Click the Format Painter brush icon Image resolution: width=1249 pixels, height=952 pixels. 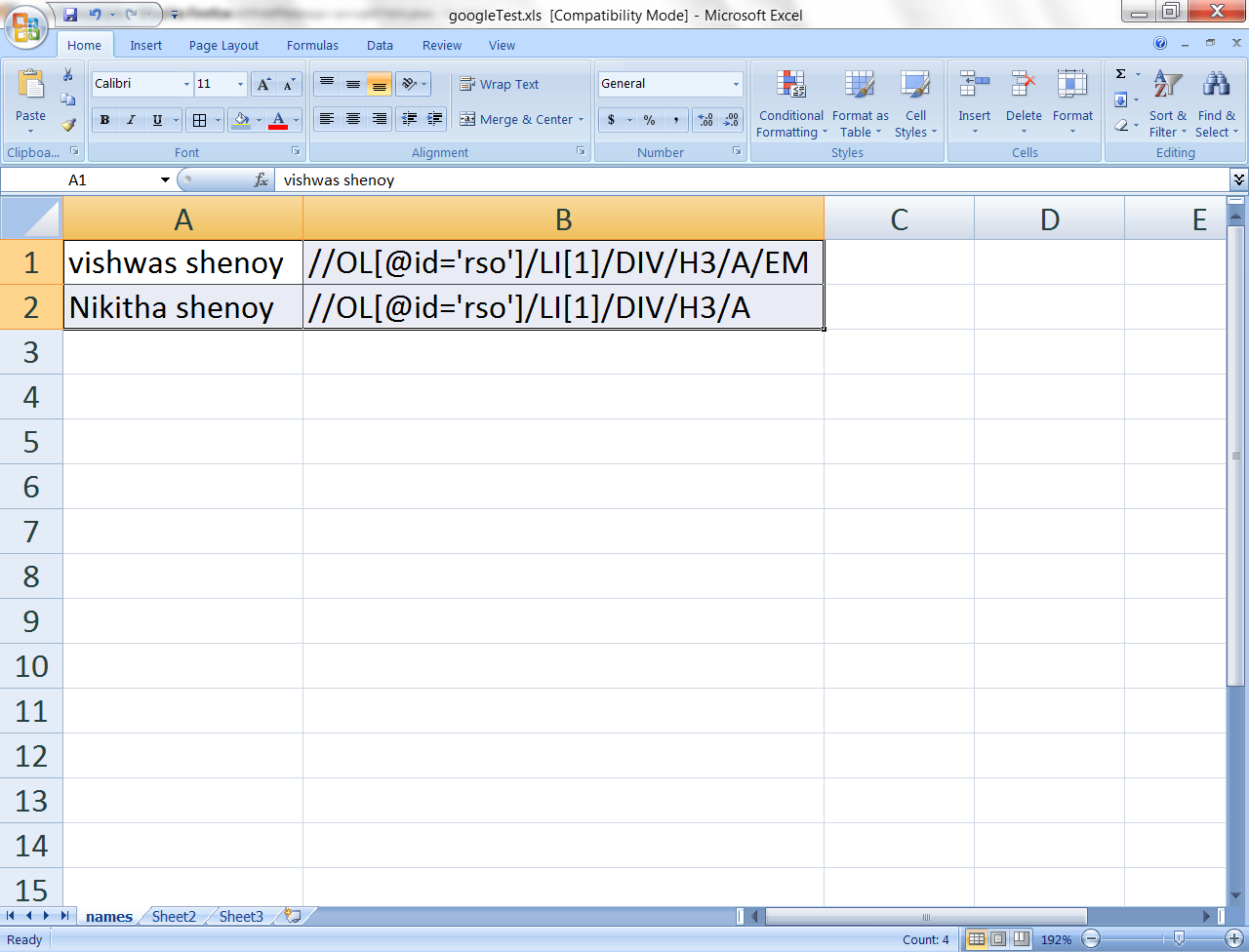[x=67, y=125]
